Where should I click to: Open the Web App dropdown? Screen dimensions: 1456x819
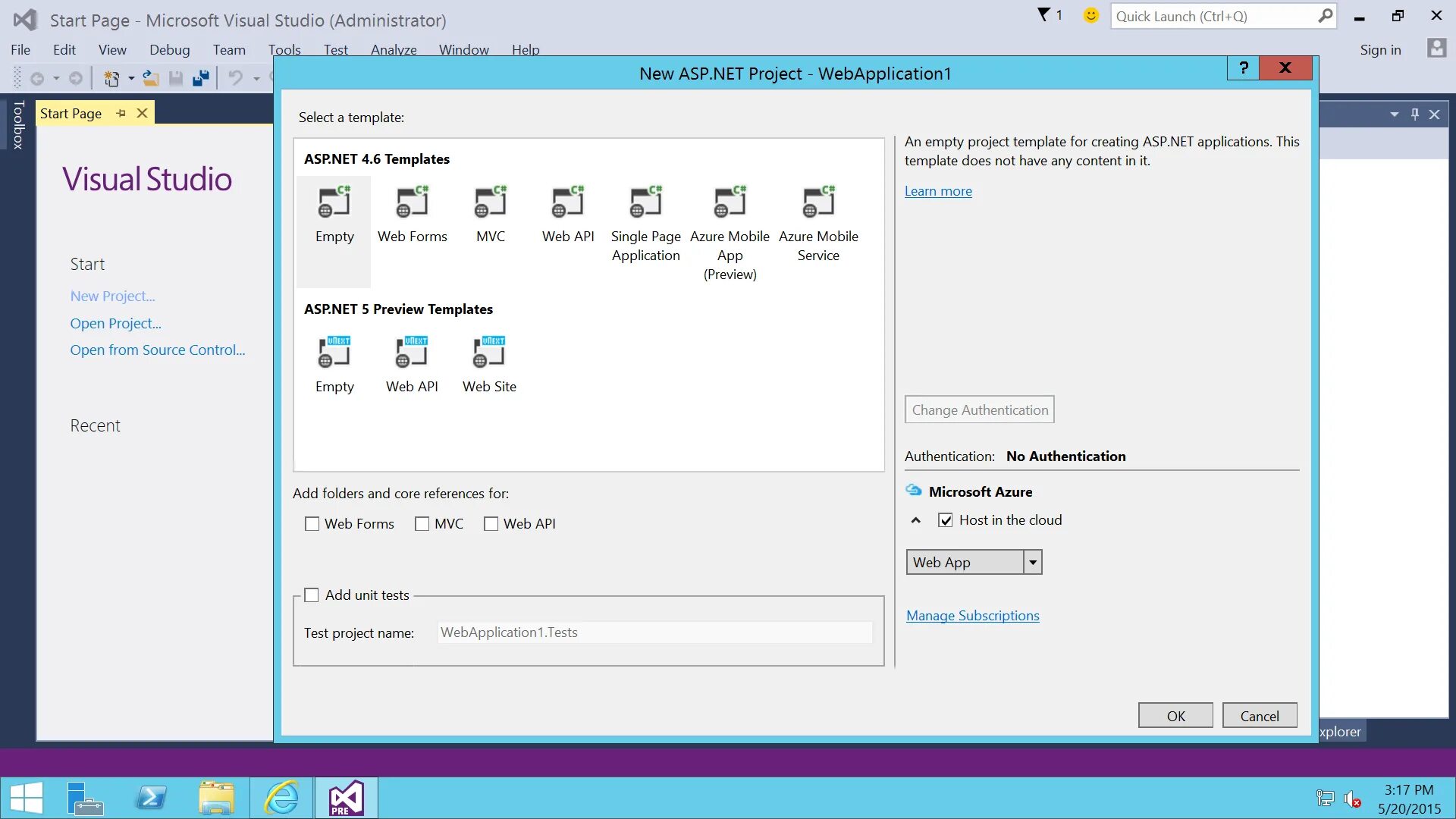pyautogui.click(x=1032, y=563)
